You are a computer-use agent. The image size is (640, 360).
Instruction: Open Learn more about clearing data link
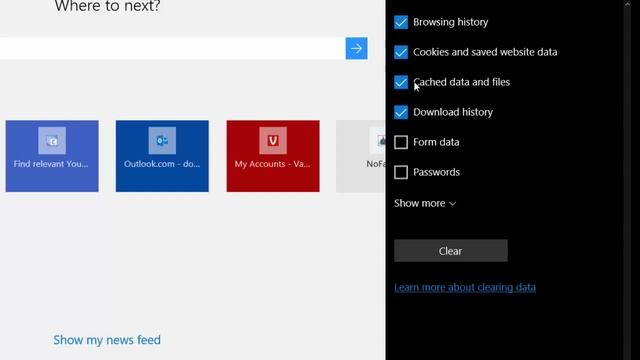coord(465,287)
